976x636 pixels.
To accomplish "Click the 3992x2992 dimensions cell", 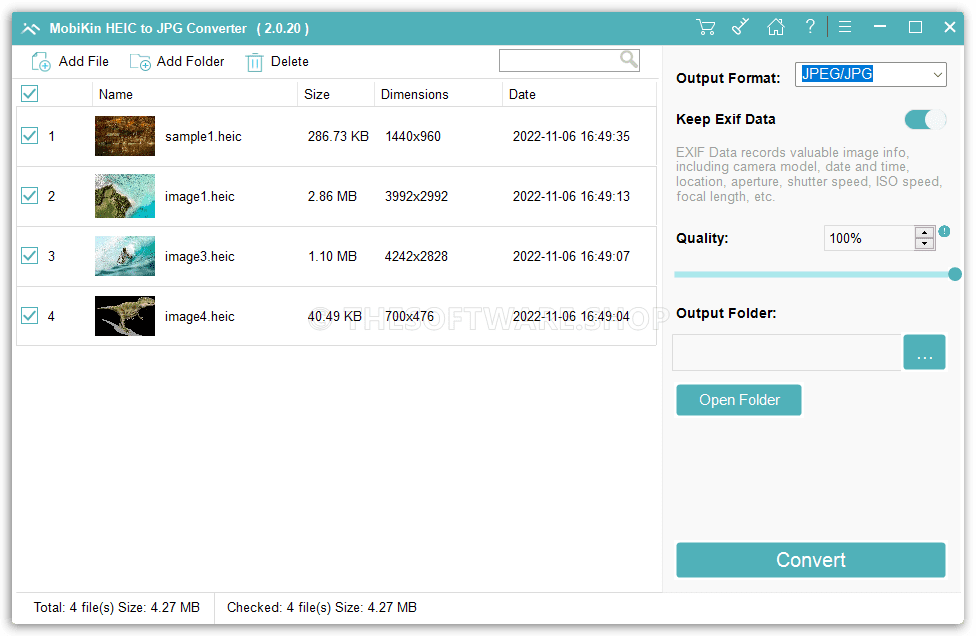I will coord(416,197).
